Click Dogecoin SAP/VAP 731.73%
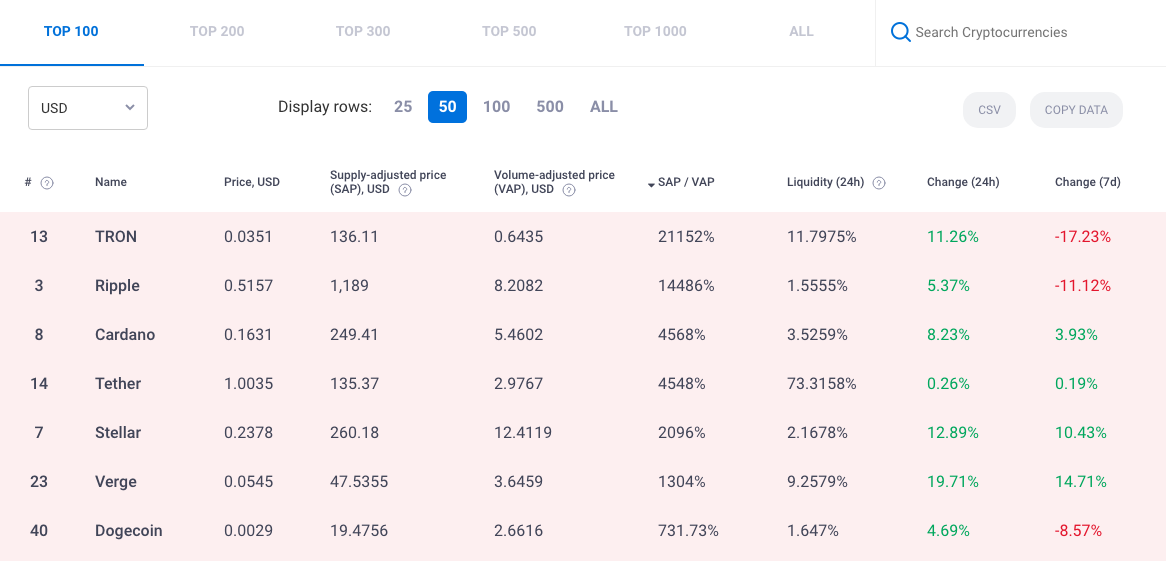 point(689,531)
